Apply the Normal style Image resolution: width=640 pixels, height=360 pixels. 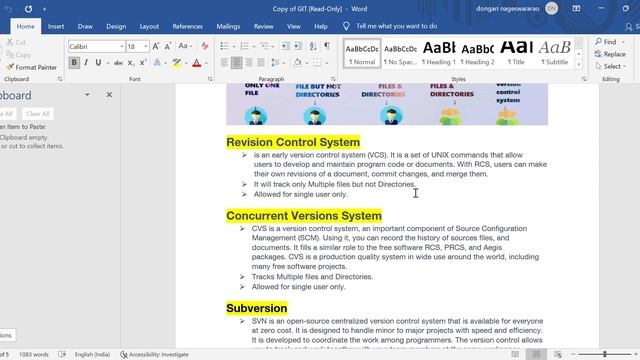pyautogui.click(x=362, y=53)
